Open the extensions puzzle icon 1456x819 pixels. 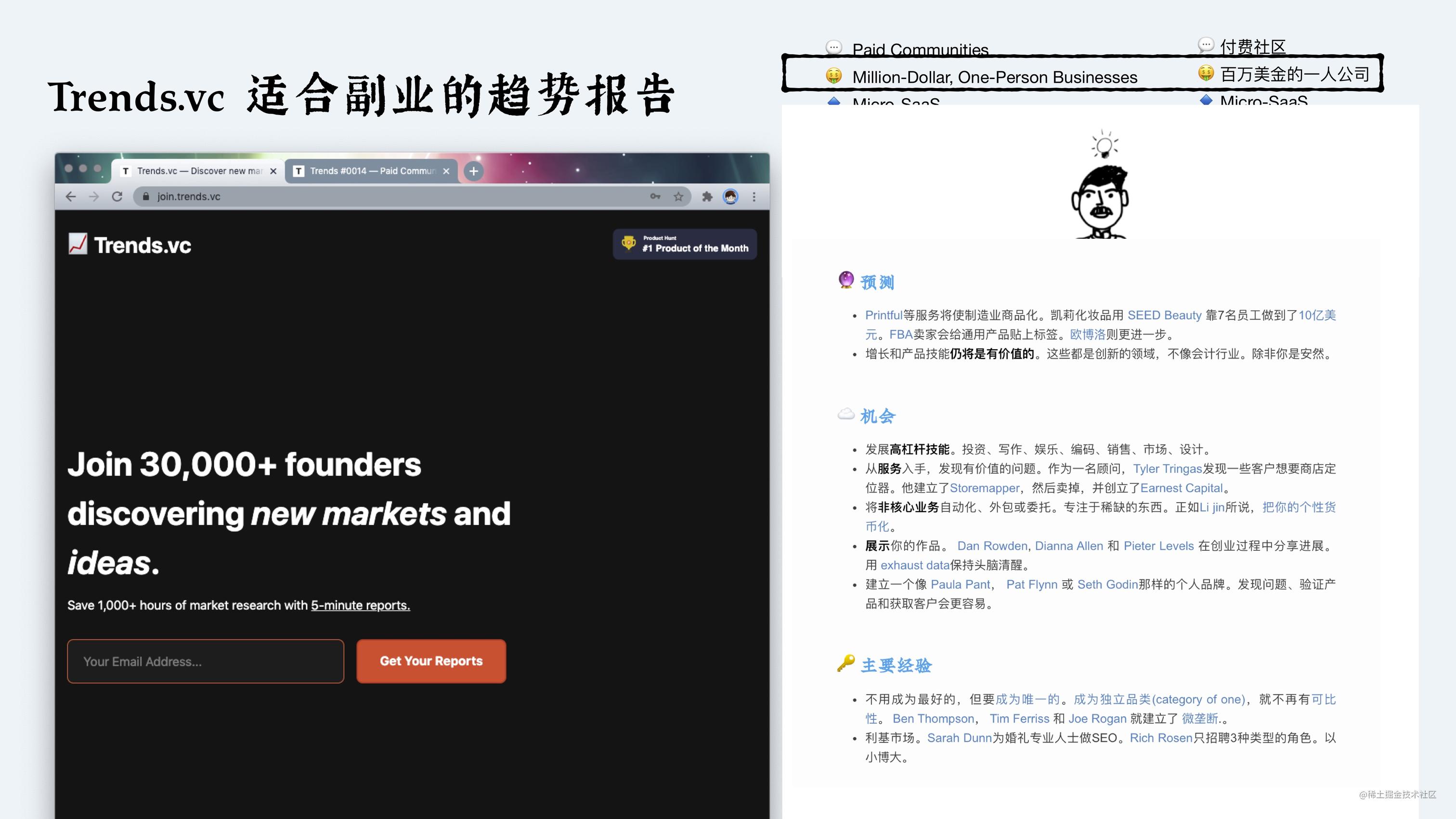point(707,196)
